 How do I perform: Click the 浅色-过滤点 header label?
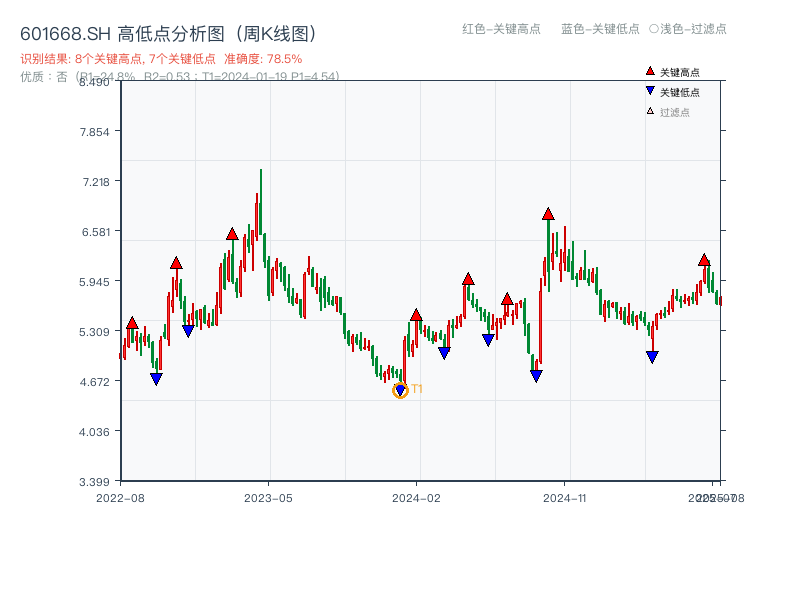688,29
